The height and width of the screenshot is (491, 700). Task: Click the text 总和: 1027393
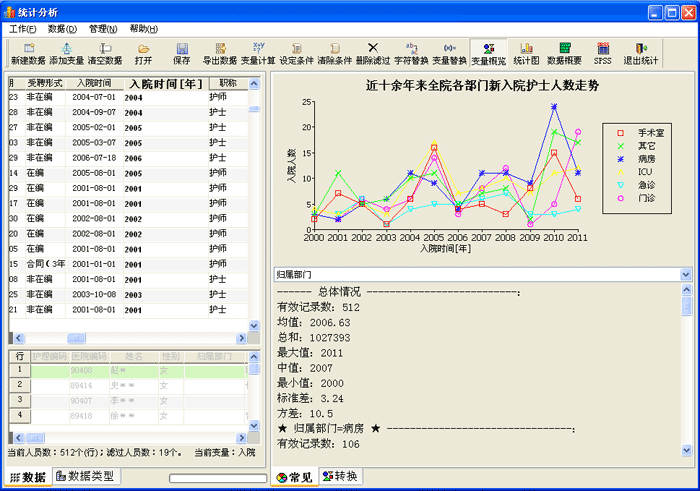click(314, 337)
